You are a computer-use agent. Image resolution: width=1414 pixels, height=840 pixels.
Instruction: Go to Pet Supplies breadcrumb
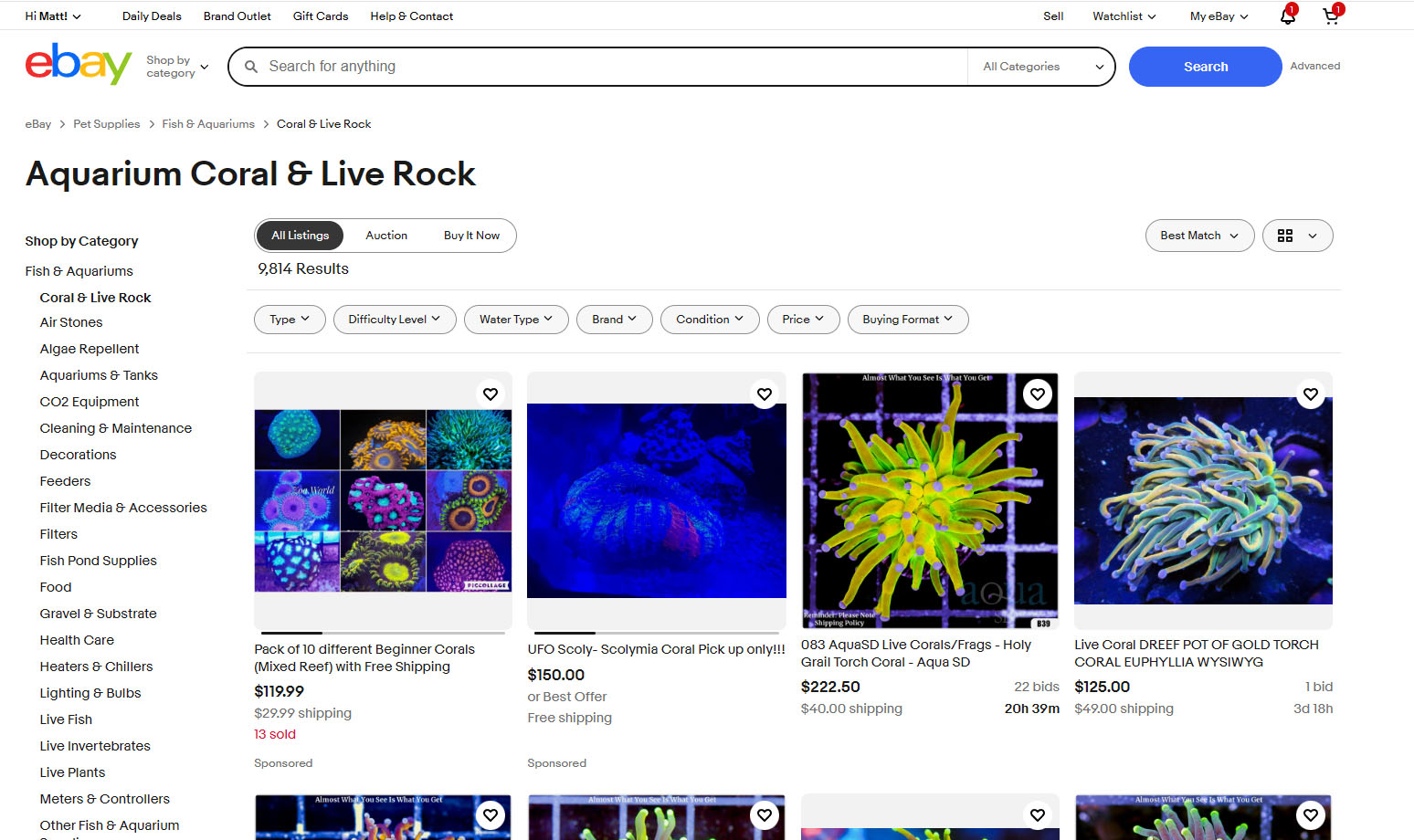pos(107,124)
